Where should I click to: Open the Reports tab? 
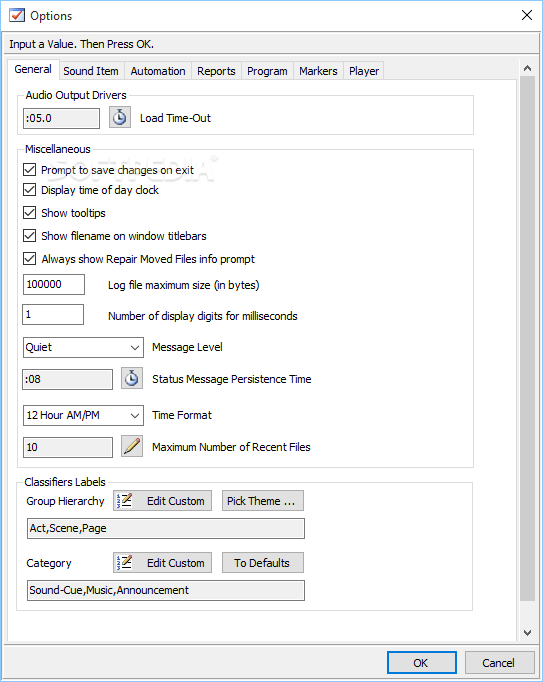[216, 71]
